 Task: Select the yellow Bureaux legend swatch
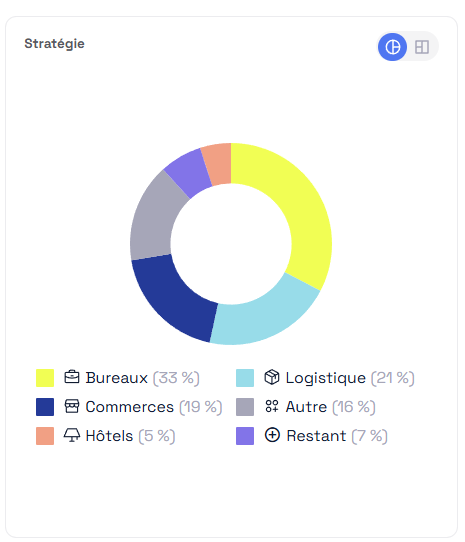click(45, 378)
